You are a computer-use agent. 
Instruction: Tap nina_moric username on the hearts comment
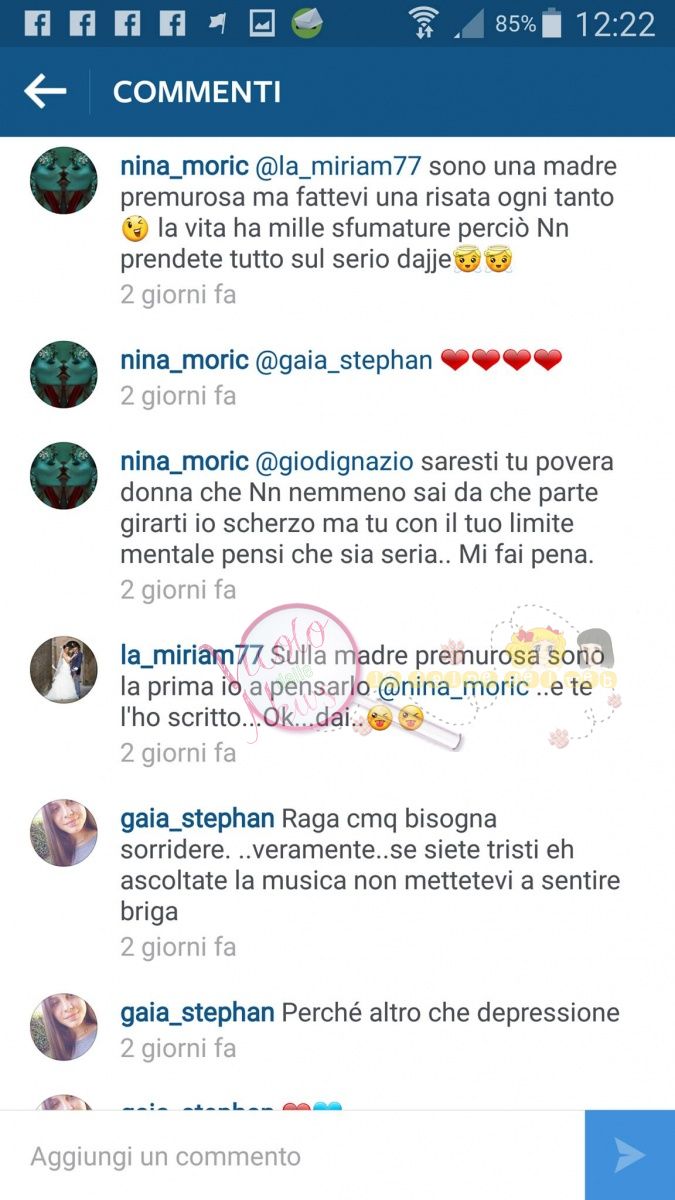point(184,361)
